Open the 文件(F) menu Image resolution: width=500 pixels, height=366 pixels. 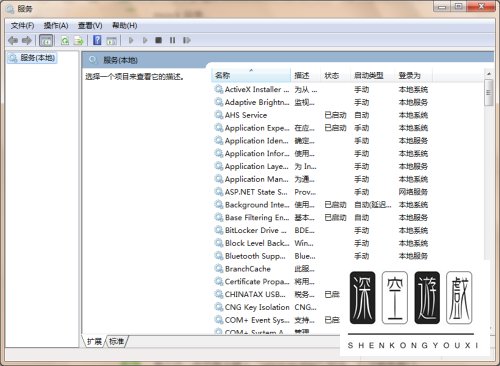(x=22, y=26)
